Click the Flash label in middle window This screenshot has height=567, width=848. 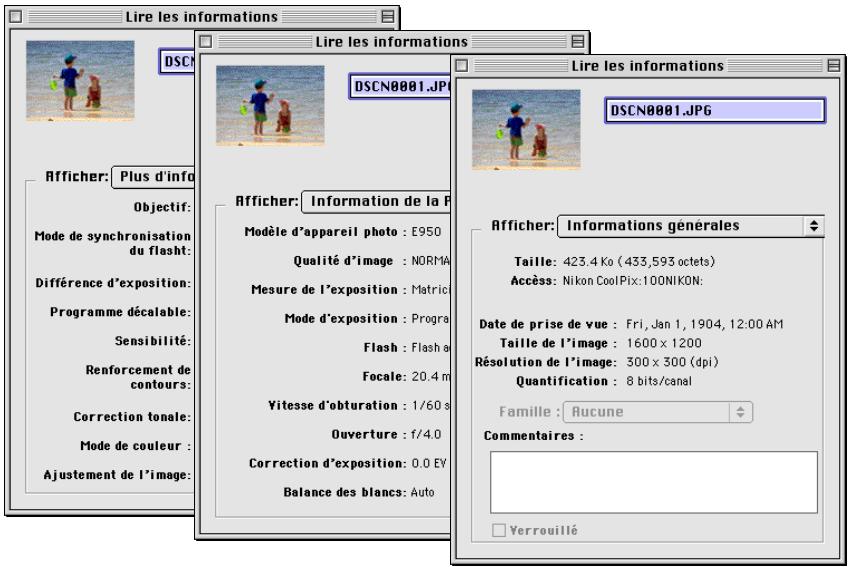[x=385, y=348]
